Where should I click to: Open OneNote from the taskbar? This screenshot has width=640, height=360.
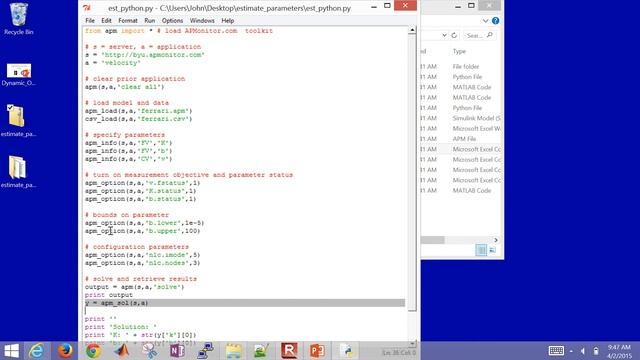click(177, 351)
